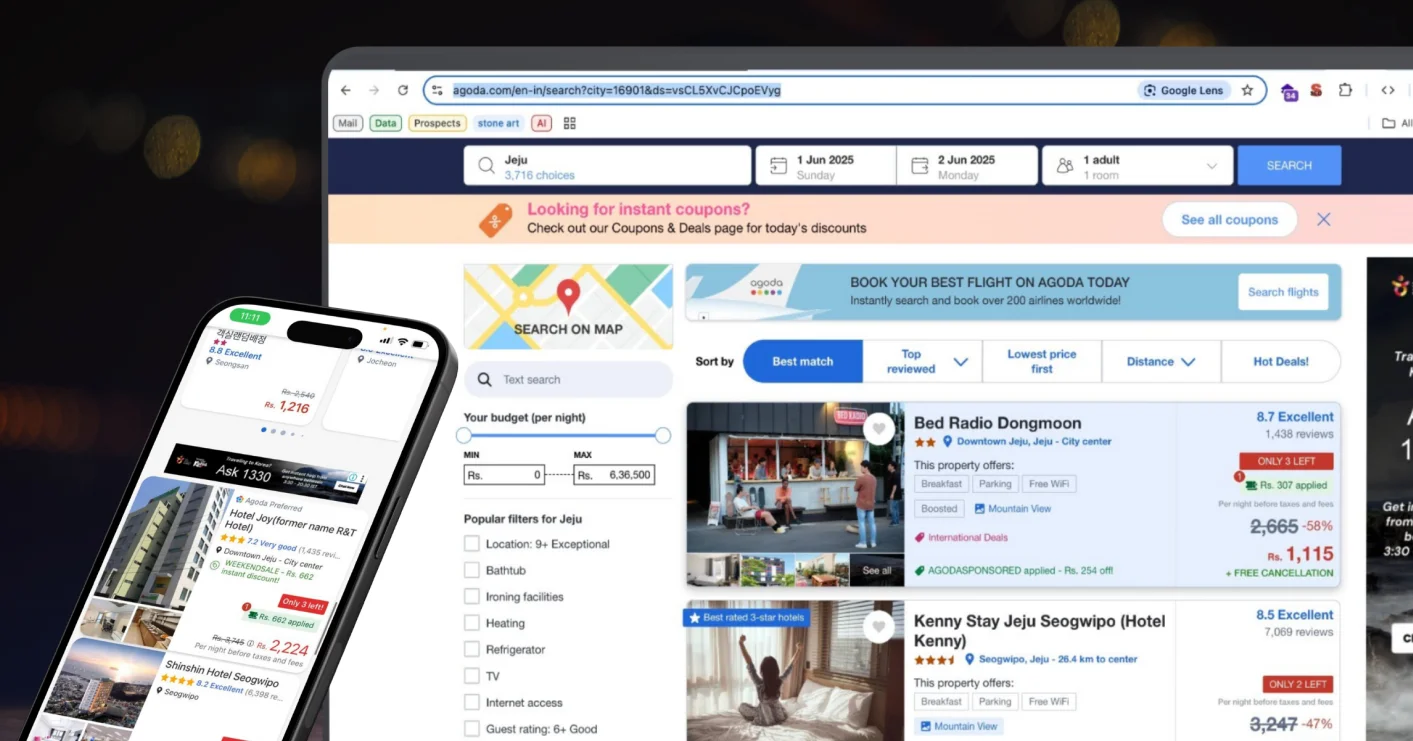
Task: Open the Data bookmark
Action: [x=385, y=123]
